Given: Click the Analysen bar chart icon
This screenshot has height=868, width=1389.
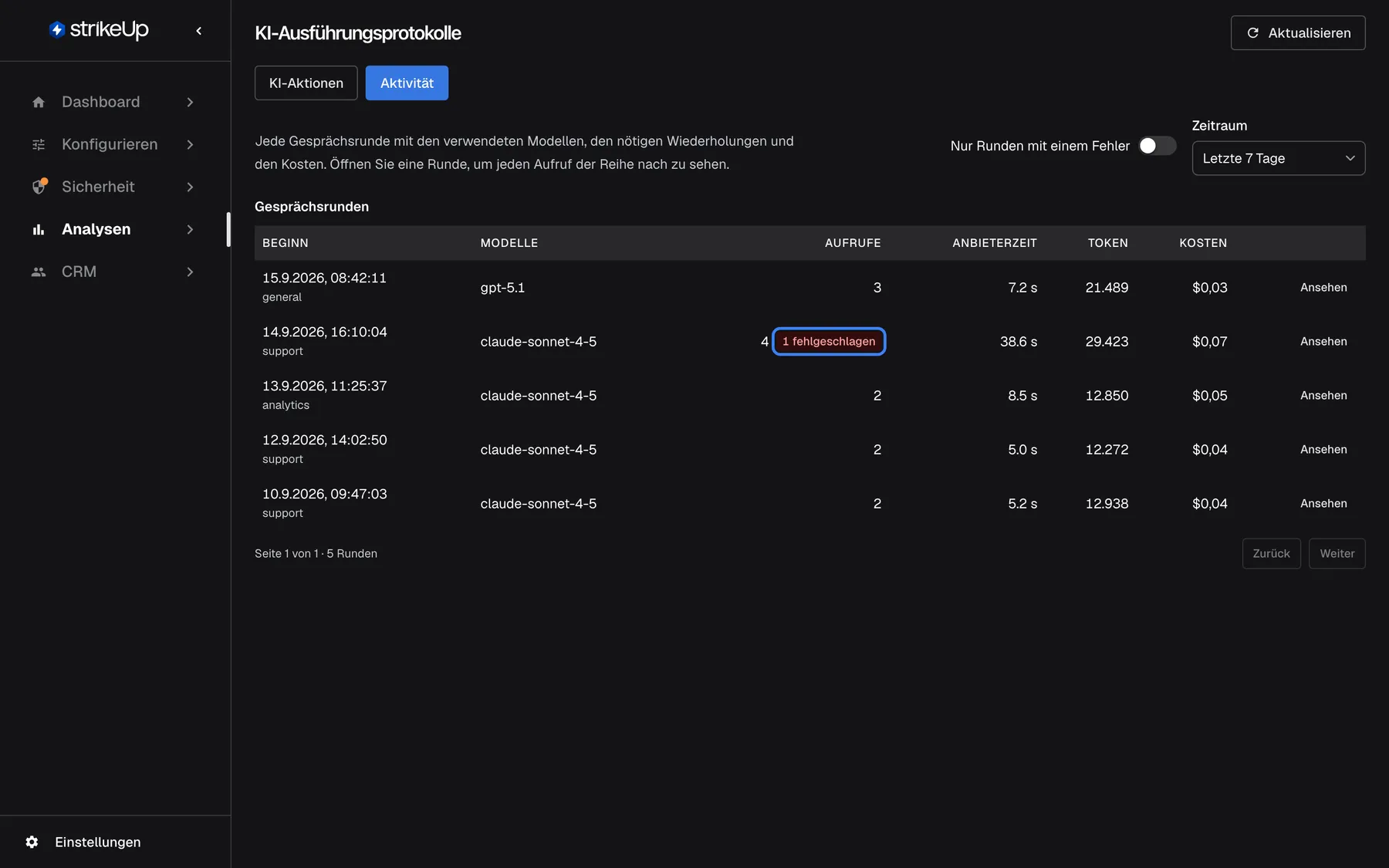Looking at the screenshot, I should coord(39,229).
